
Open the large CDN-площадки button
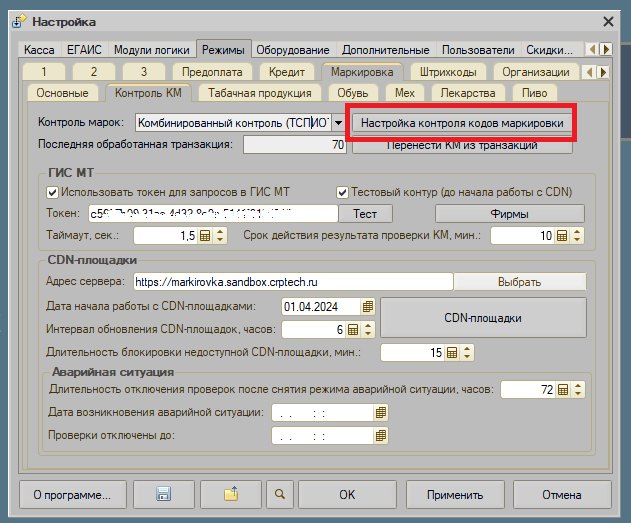483,318
